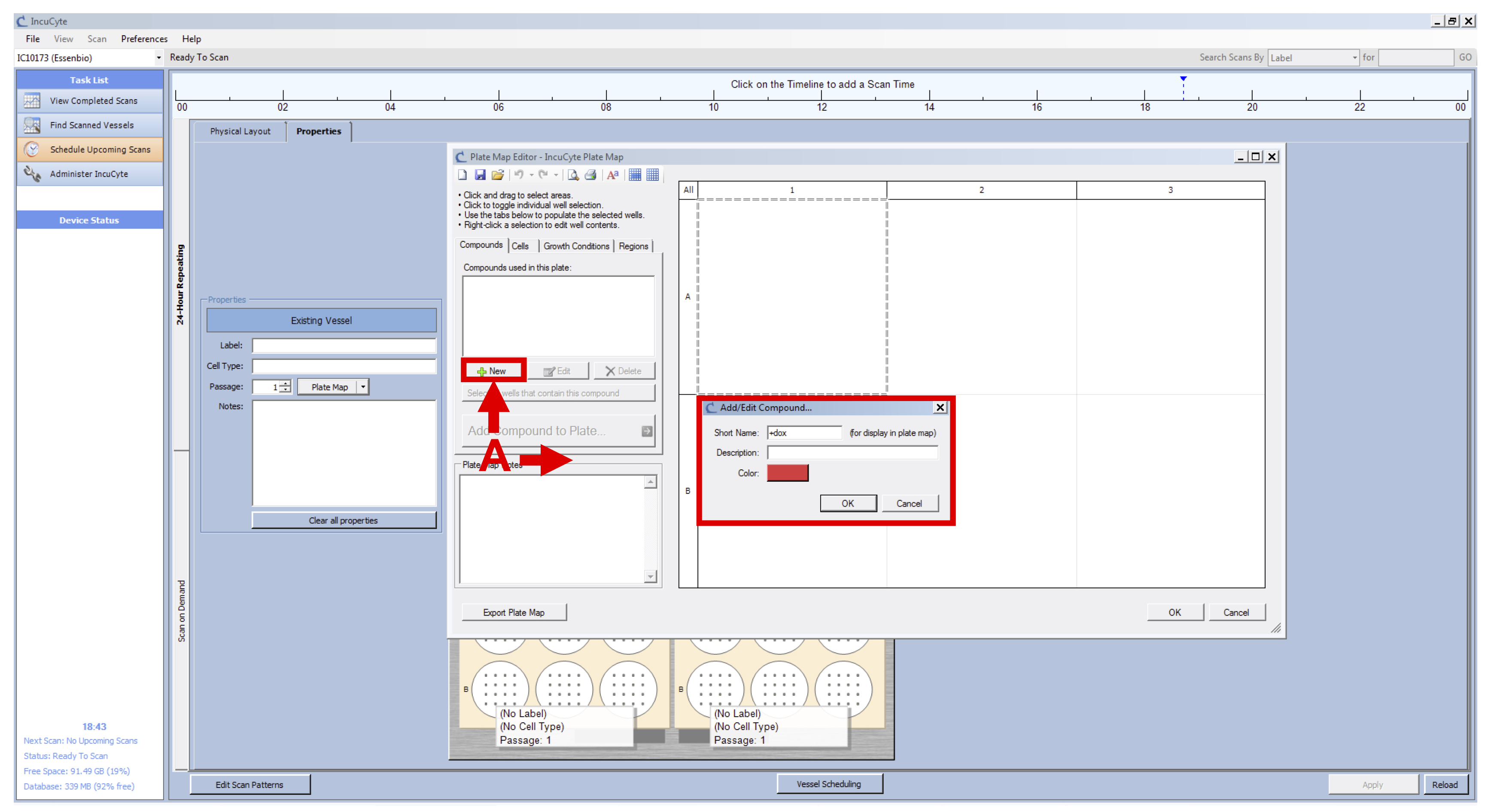Open the File menu
The height and width of the screenshot is (812, 1491).
tap(33, 39)
